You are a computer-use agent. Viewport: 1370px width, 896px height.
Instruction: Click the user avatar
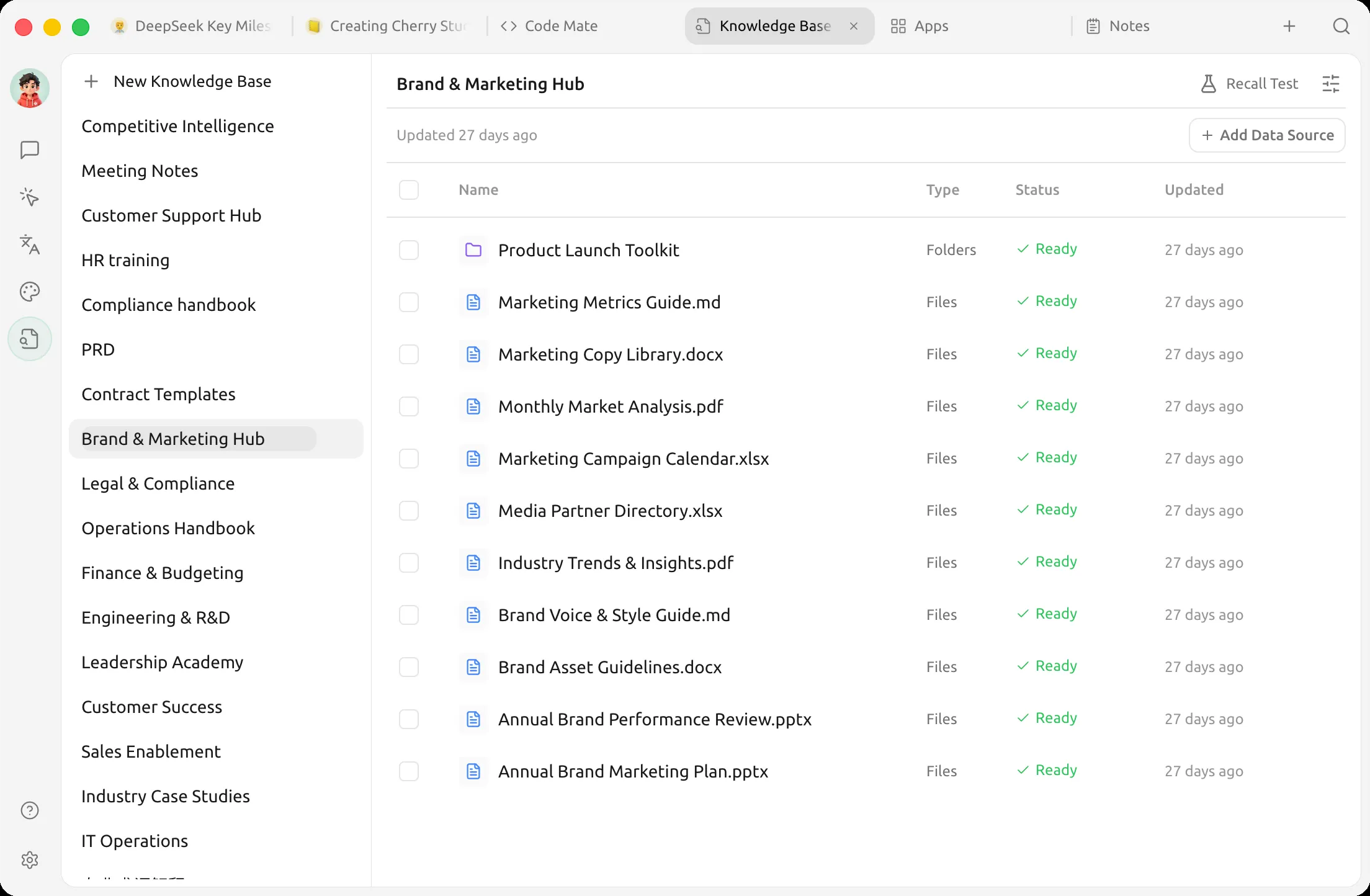[x=30, y=88]
